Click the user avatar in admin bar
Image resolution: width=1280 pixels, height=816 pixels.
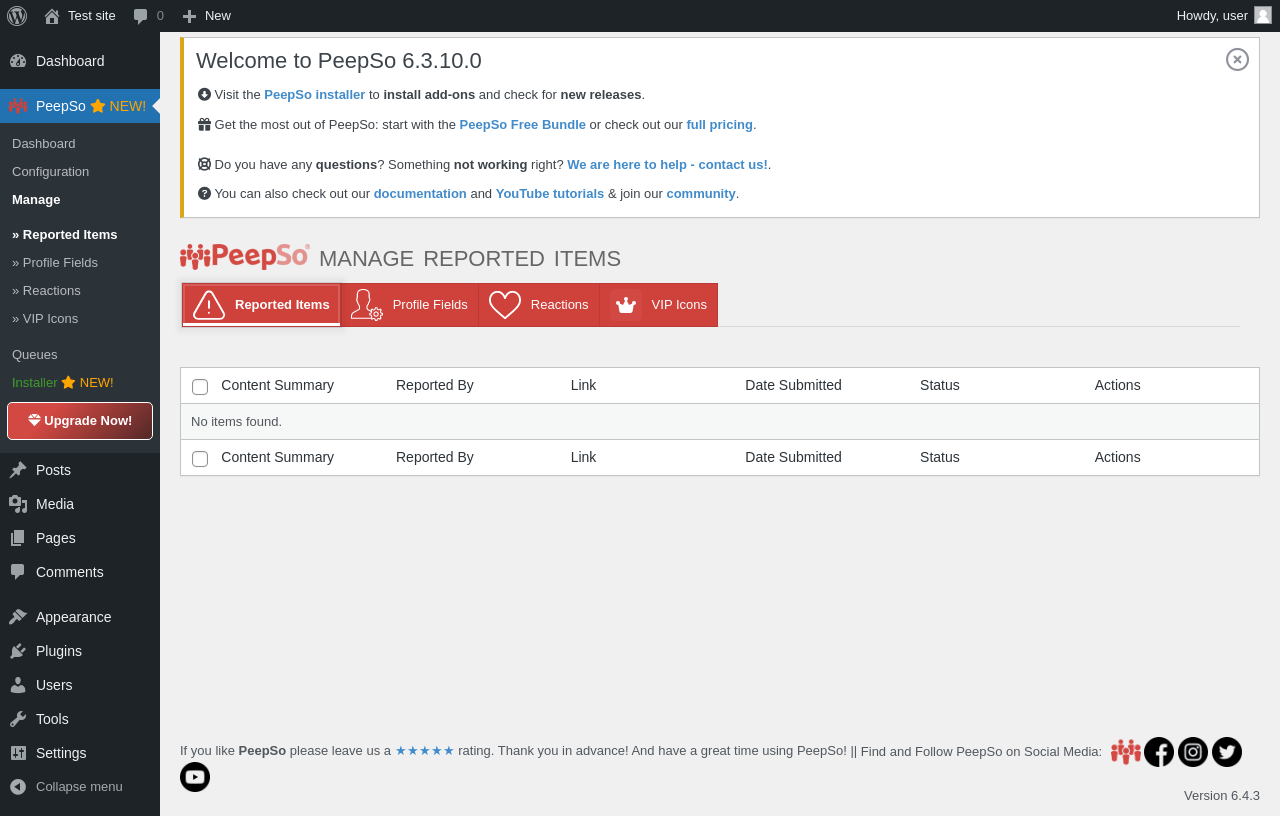1263,15
